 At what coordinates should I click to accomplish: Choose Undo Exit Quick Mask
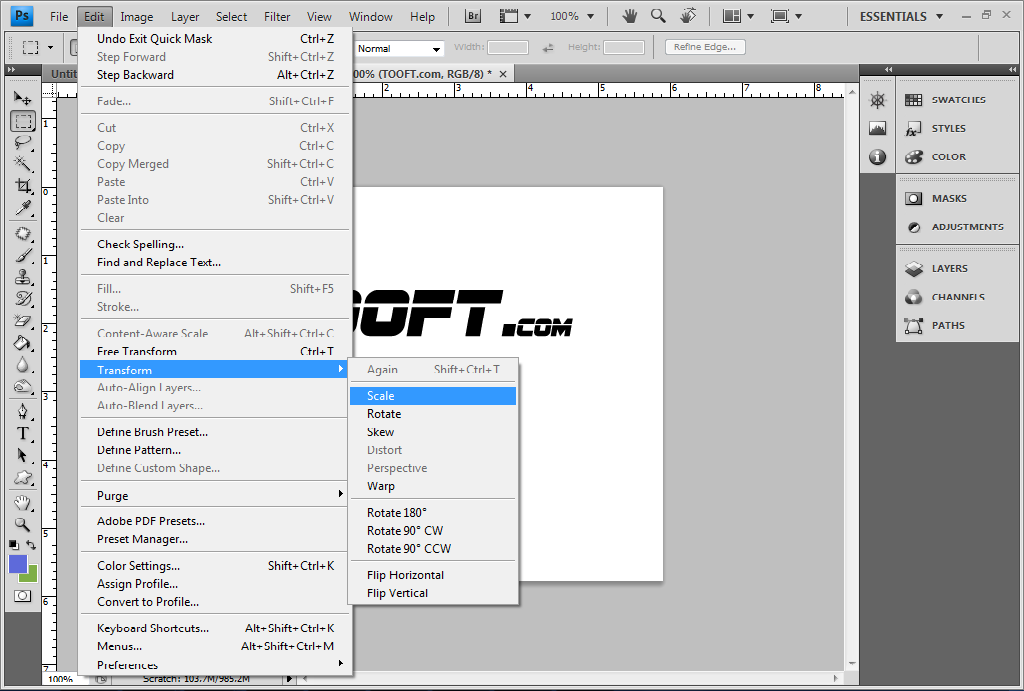point(214,39)
